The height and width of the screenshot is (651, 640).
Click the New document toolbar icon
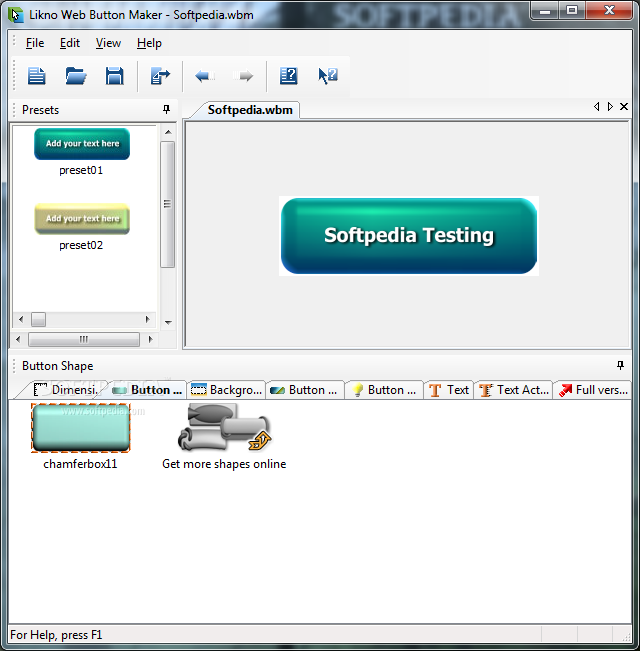[x=37, y=76]
